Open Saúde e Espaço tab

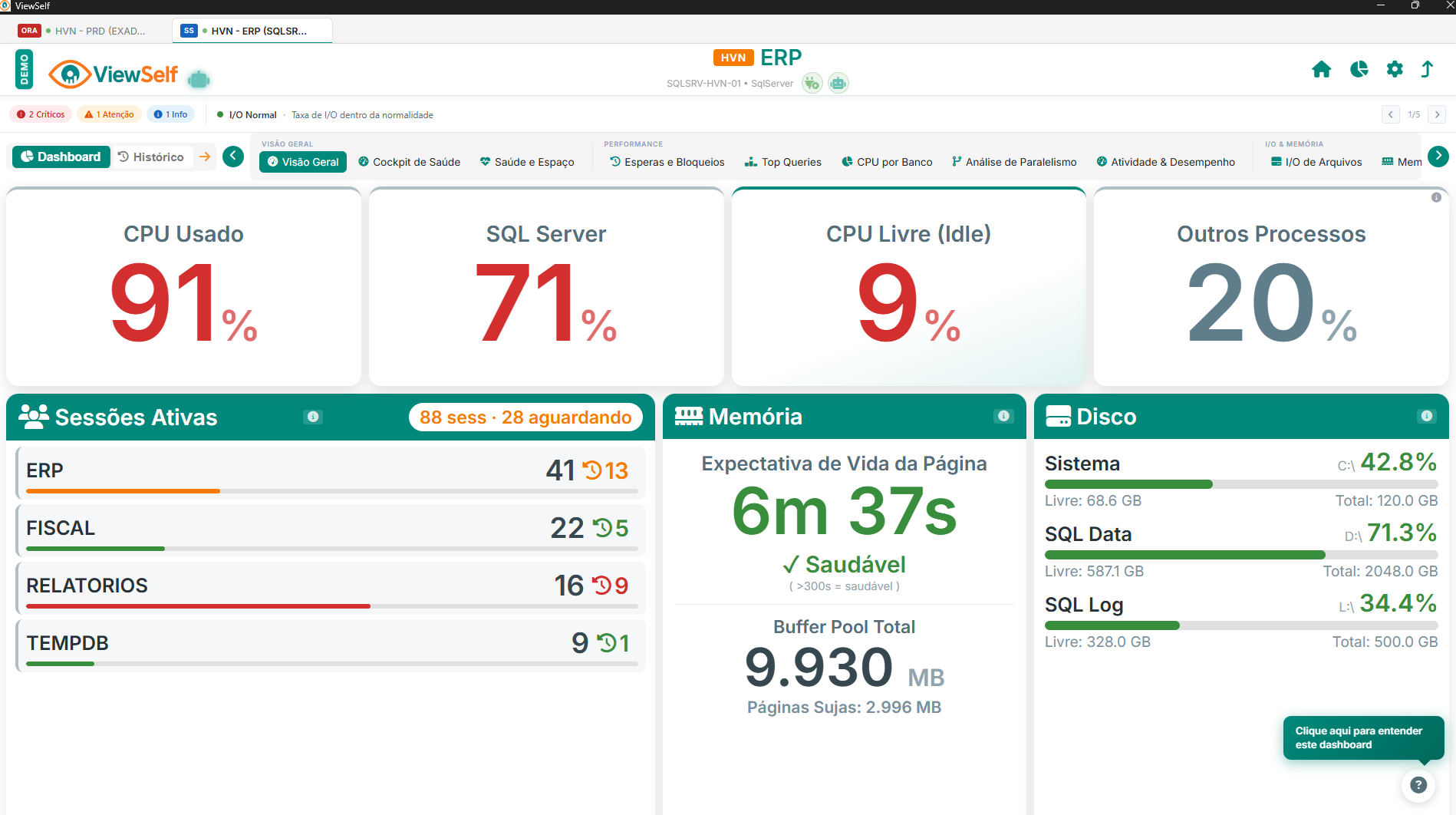click(527, 162)
